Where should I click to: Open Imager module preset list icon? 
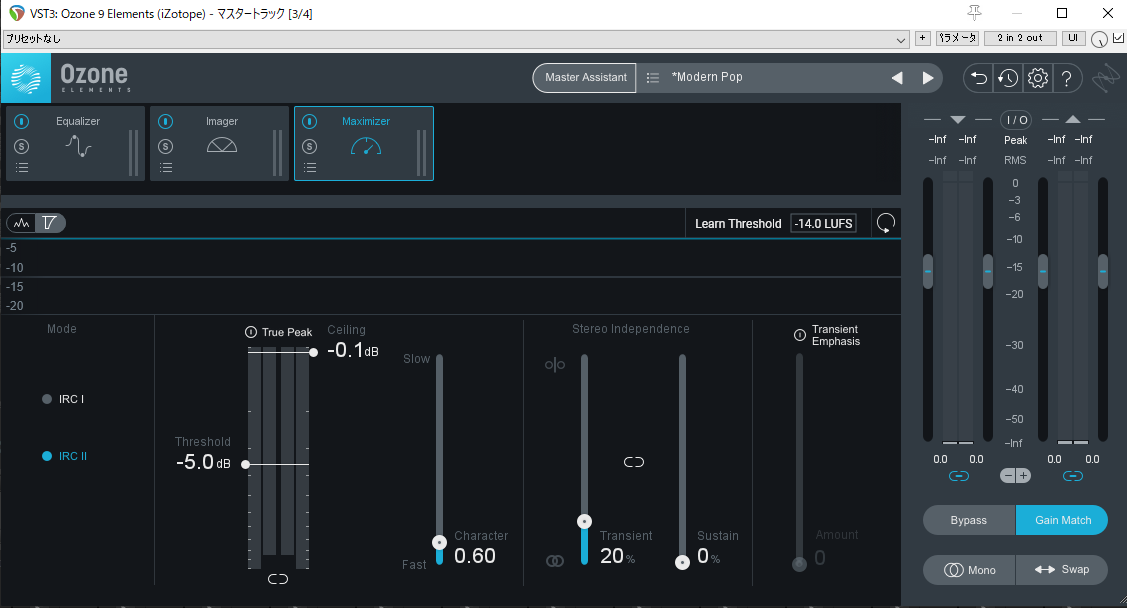166,167
